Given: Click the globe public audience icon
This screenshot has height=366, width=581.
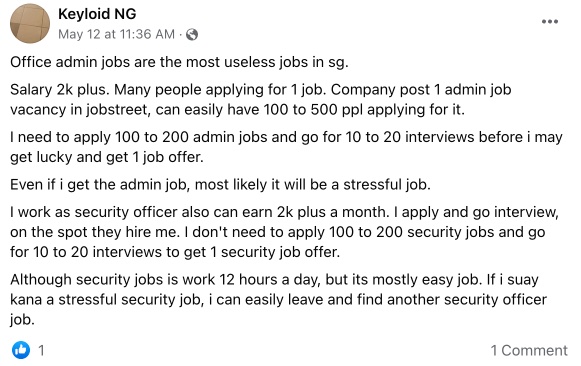Looking at the screenshot, I should pos(192,34).
